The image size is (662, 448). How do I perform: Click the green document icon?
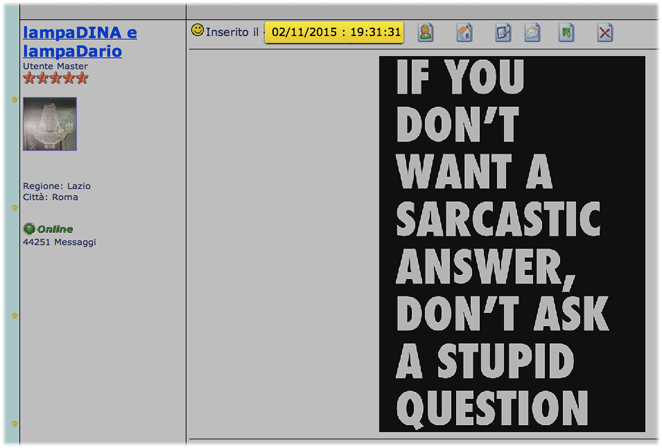coord(566,33)
